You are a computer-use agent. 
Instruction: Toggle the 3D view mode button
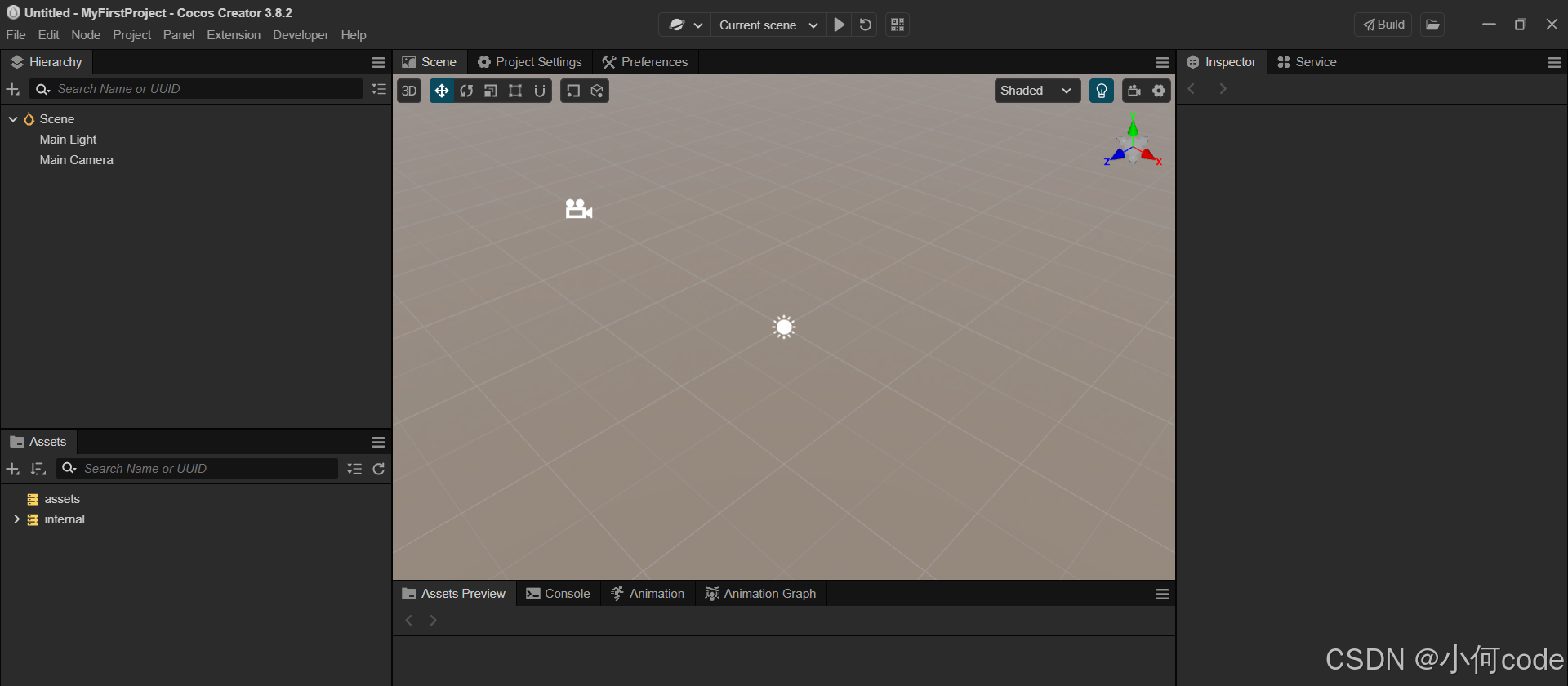tap(409, 91)
